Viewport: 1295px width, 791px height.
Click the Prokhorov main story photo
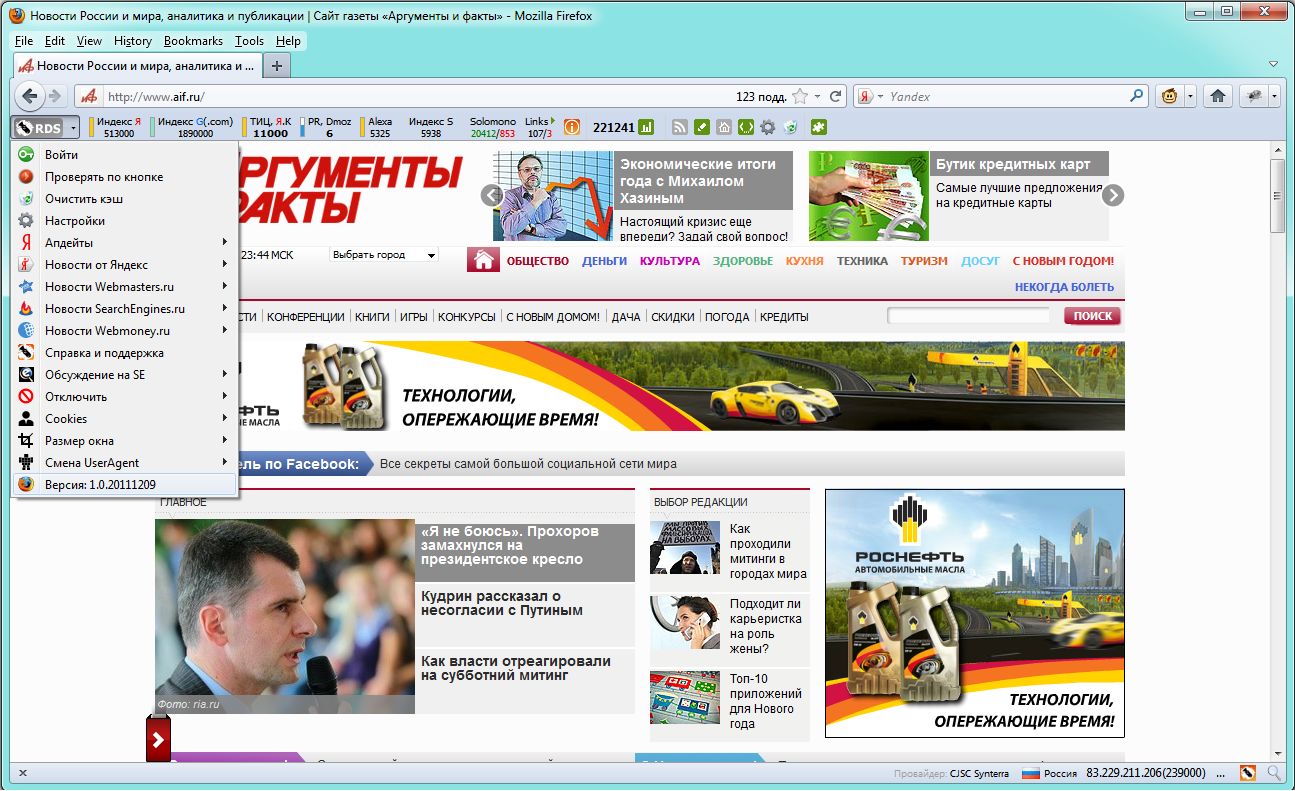285,616
